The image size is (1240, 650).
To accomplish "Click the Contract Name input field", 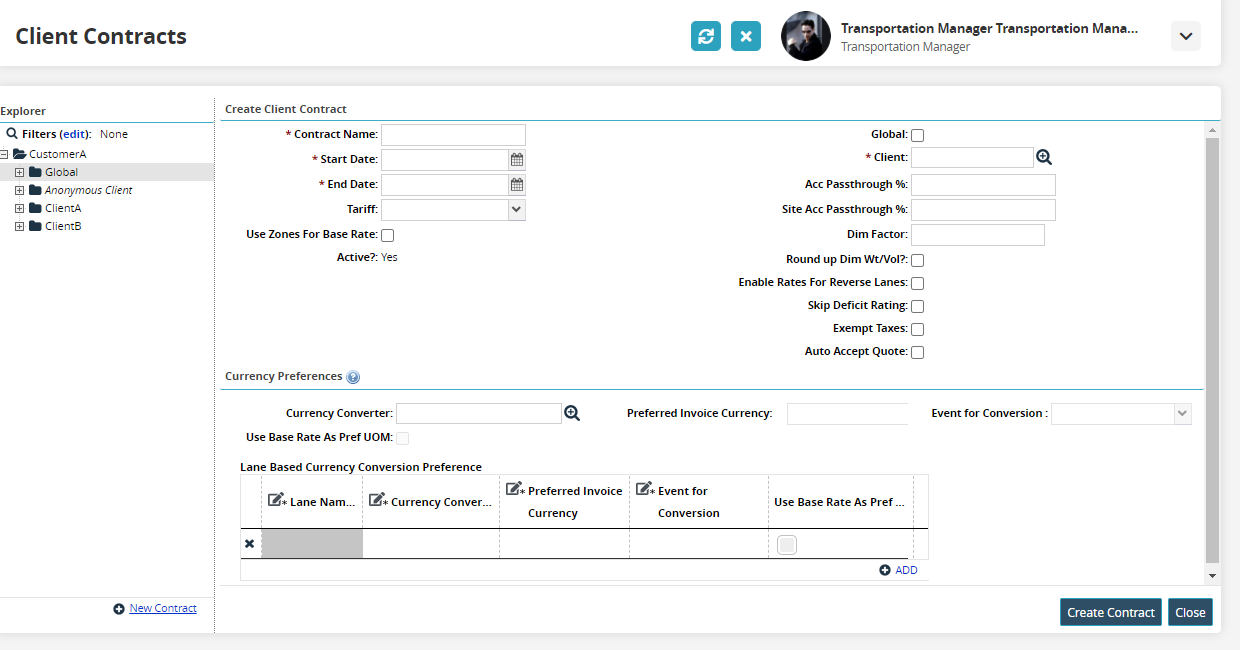I will 453,135.
